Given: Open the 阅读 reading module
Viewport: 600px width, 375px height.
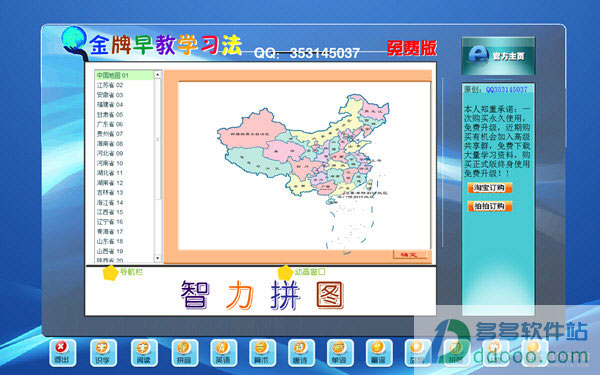Looking at the screenshot, I should click(x=144, y=352).
